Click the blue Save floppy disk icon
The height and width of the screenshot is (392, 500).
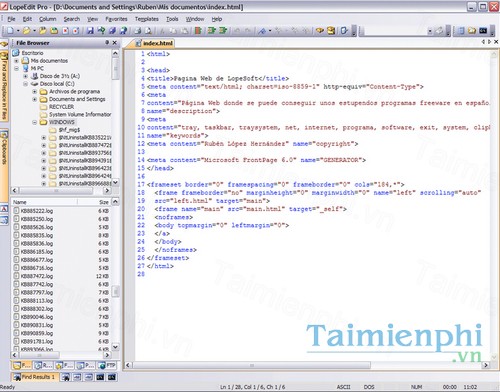click(90, 31)
